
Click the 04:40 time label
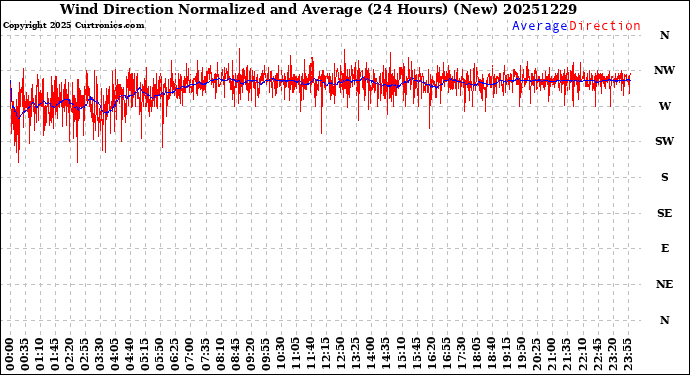click(x=129, y=354)
